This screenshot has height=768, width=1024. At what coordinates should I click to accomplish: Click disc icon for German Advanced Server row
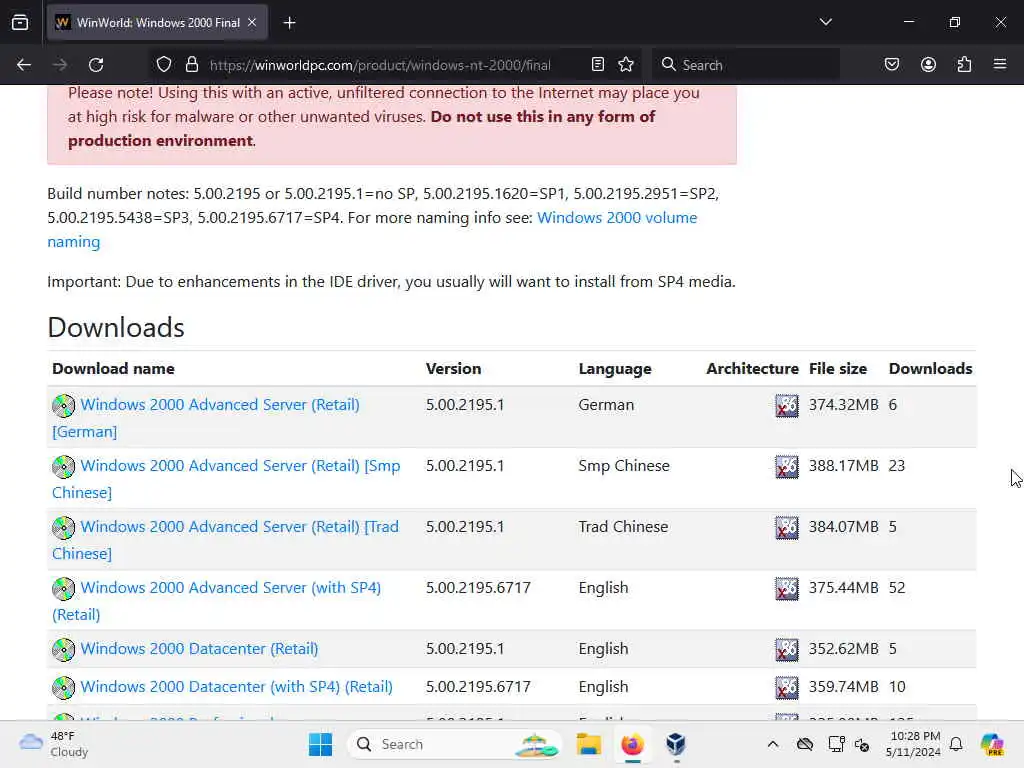[63, 406]
